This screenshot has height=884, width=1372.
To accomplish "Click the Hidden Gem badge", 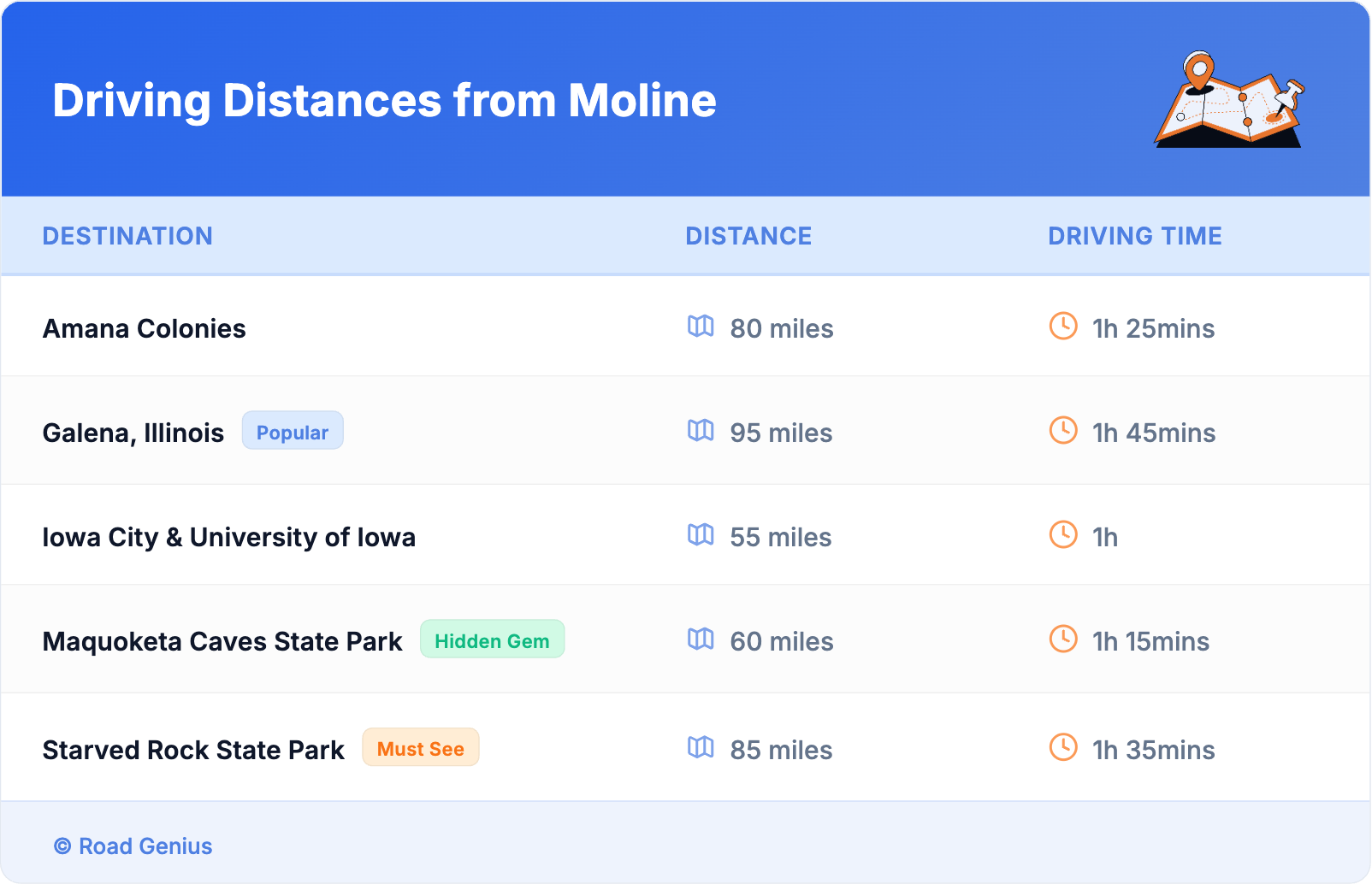I will (492, 640).
